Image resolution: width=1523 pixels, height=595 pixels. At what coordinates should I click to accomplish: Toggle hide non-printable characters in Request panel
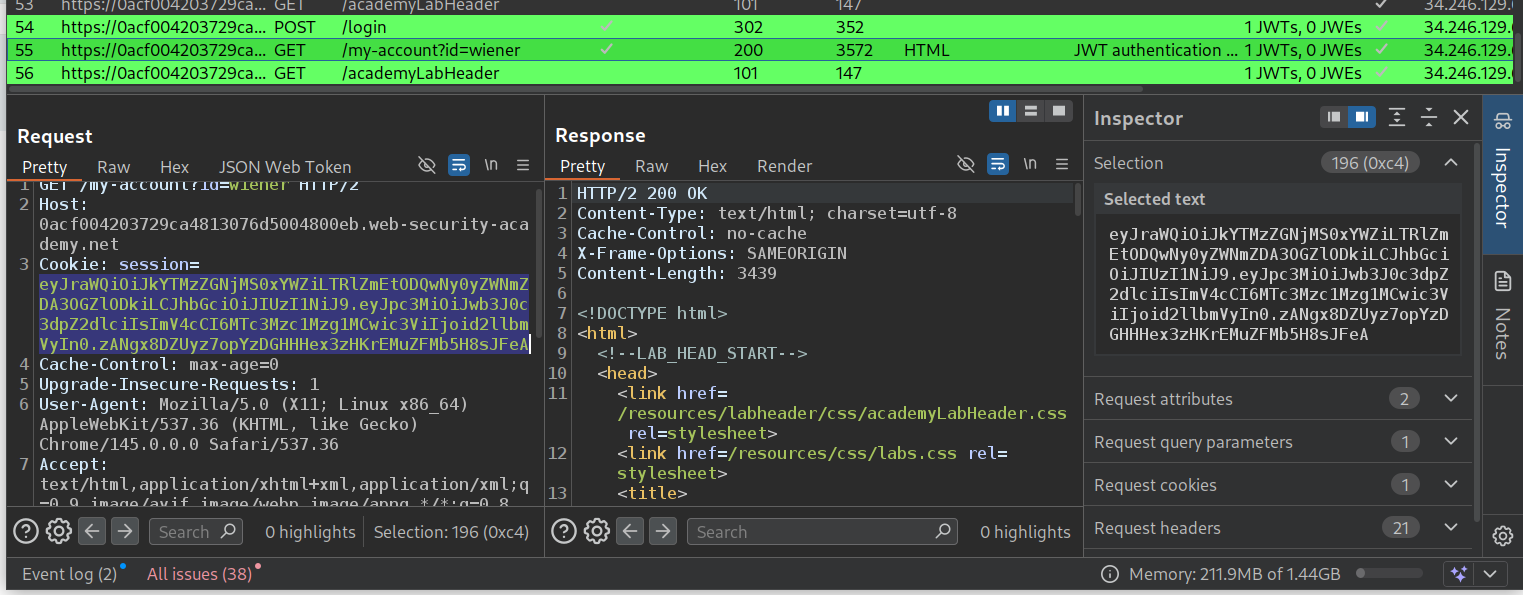click(x=427, y=165)
